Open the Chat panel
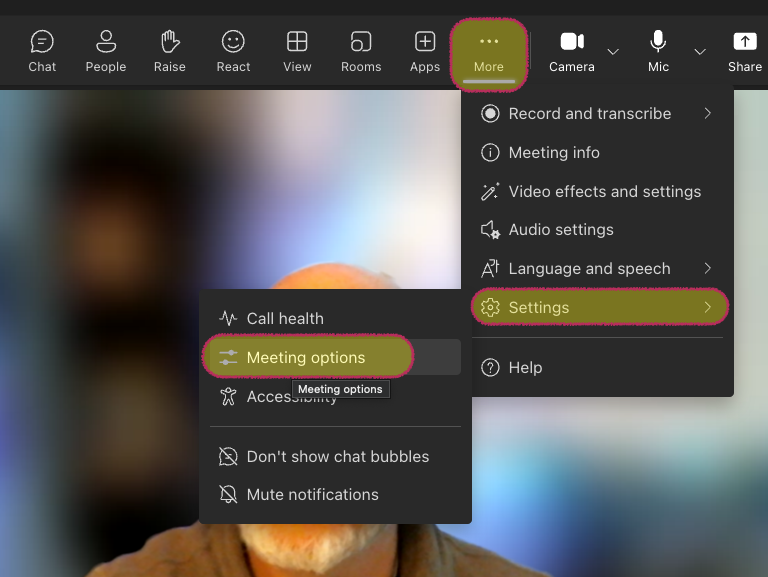Viewport: 768px width, 577px height. pos(42,51)
